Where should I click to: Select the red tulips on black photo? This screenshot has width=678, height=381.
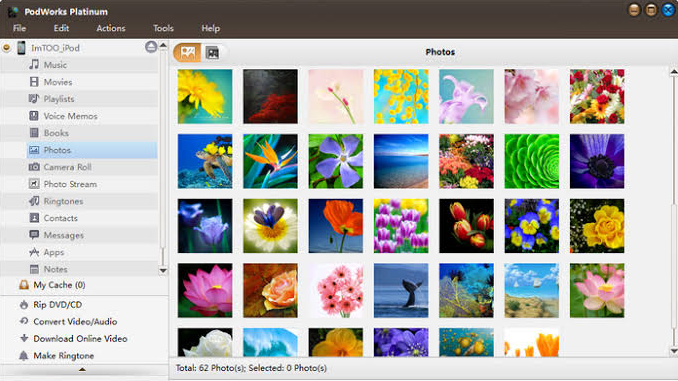(466, 226)
